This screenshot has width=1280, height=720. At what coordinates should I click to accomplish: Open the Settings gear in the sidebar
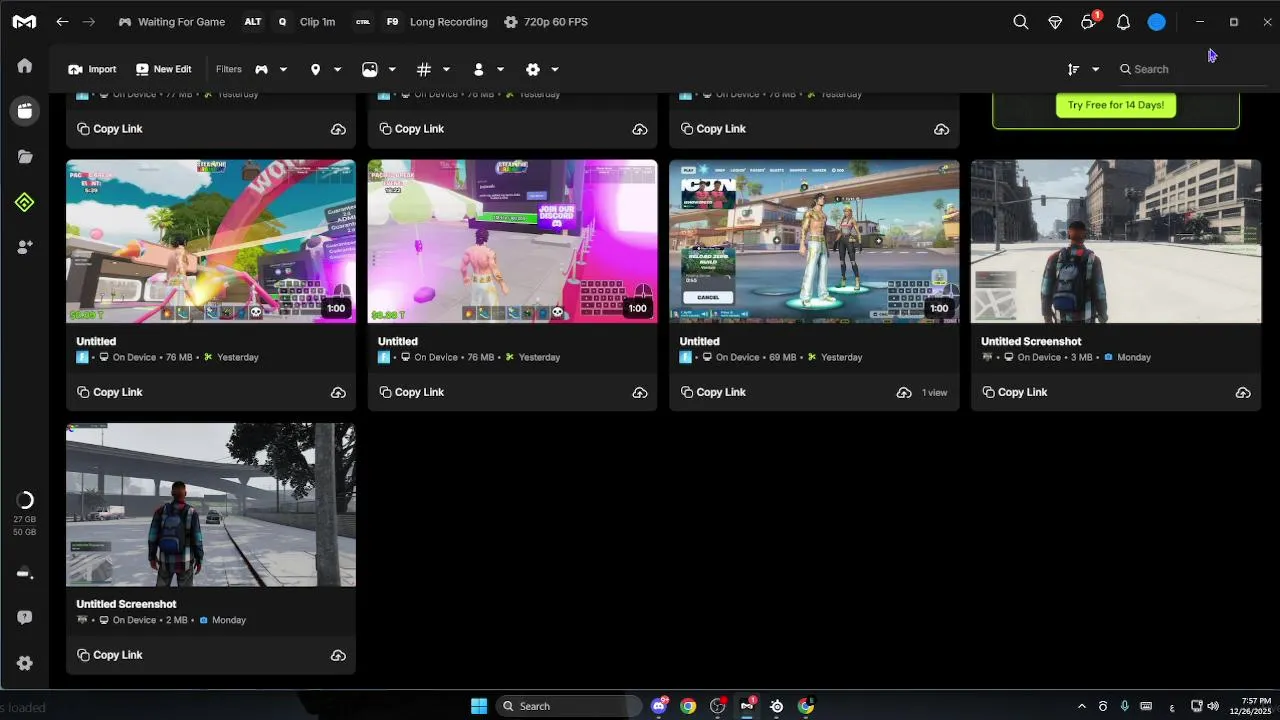click(x=25, y=663)
